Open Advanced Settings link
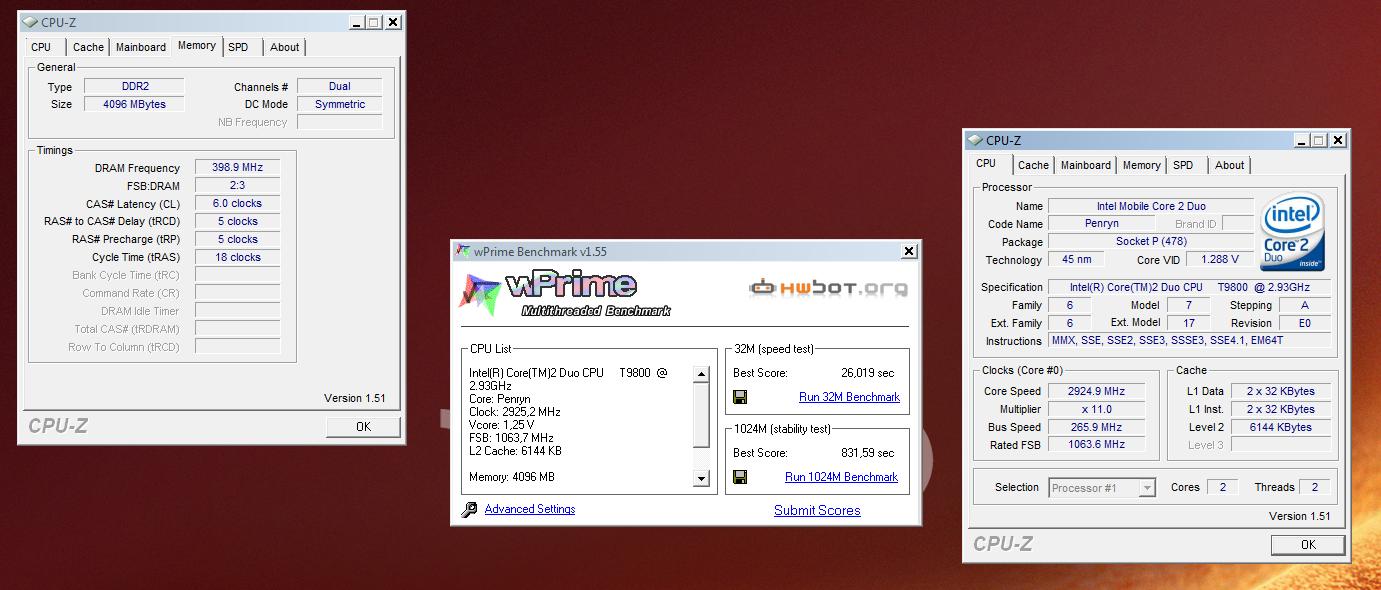Image resolution: width=1381 pixels, height=590 pixels. (530, 509)
